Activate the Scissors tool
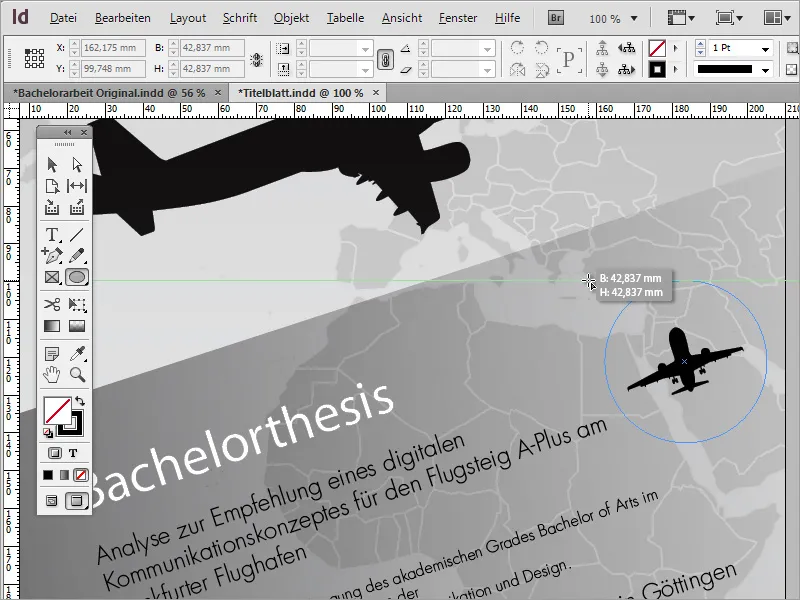This screenshot has height=600, width=800. click(52, 305)
